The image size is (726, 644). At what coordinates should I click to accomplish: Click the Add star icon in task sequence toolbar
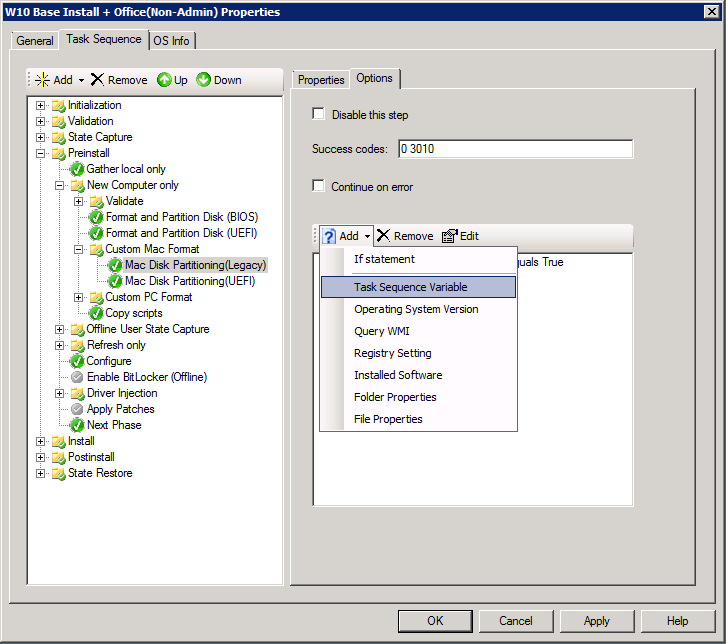(42, 80)
